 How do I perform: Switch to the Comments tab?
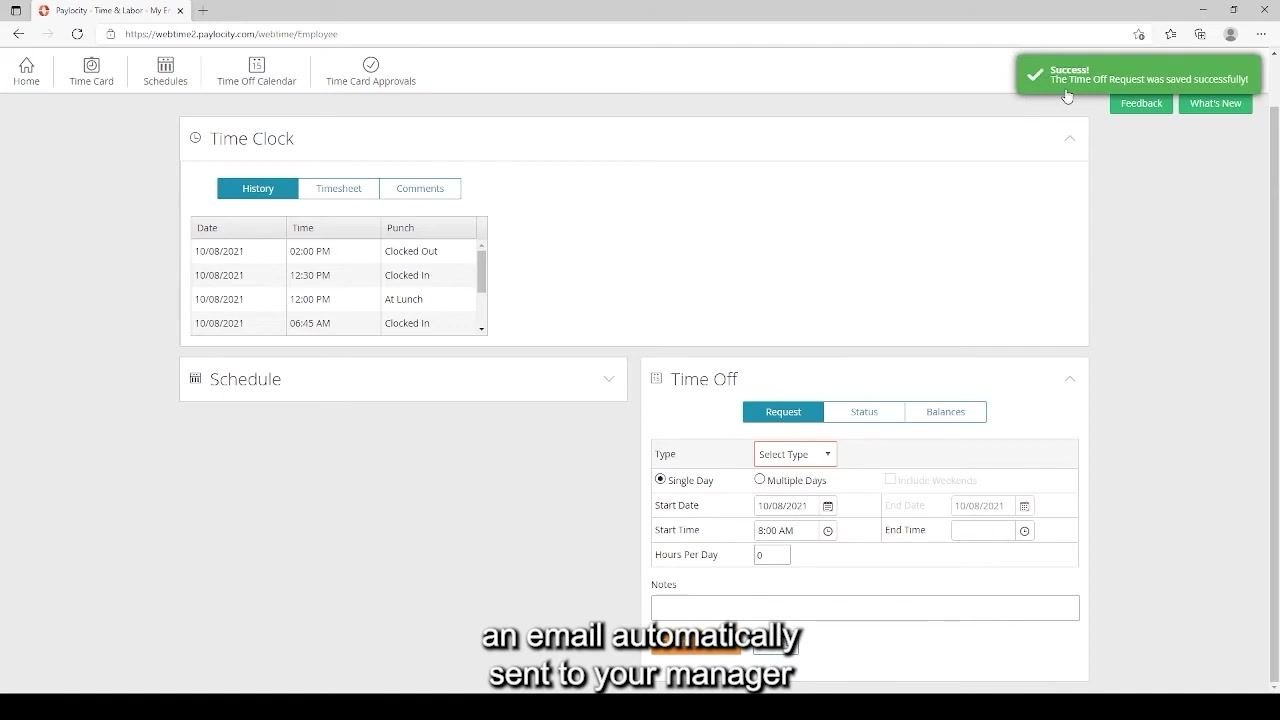point(420,188)
